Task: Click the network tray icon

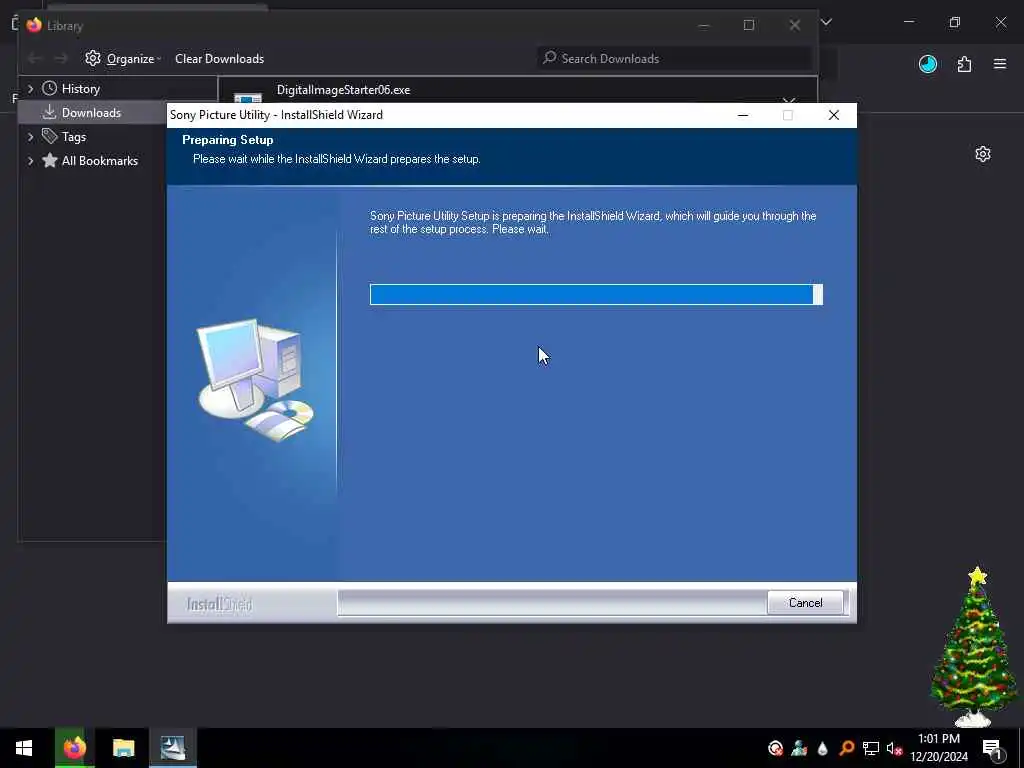Action: pyautogui.click(x=871, y=748)
